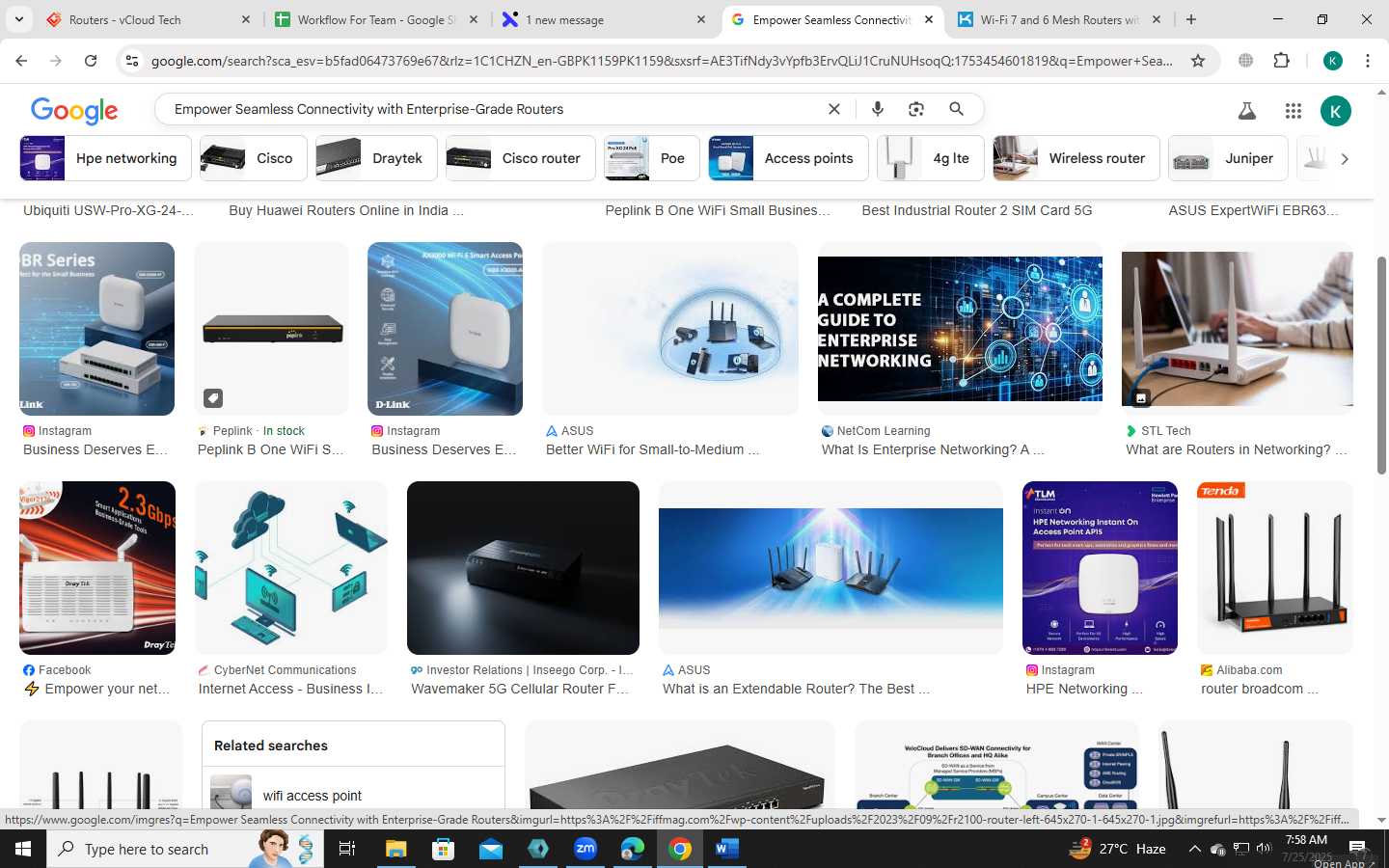Viewport: 1389px width, 868px height.
Task: Open 'Wavemaker 5G Cellular Router' link
Action: point(520,689)
